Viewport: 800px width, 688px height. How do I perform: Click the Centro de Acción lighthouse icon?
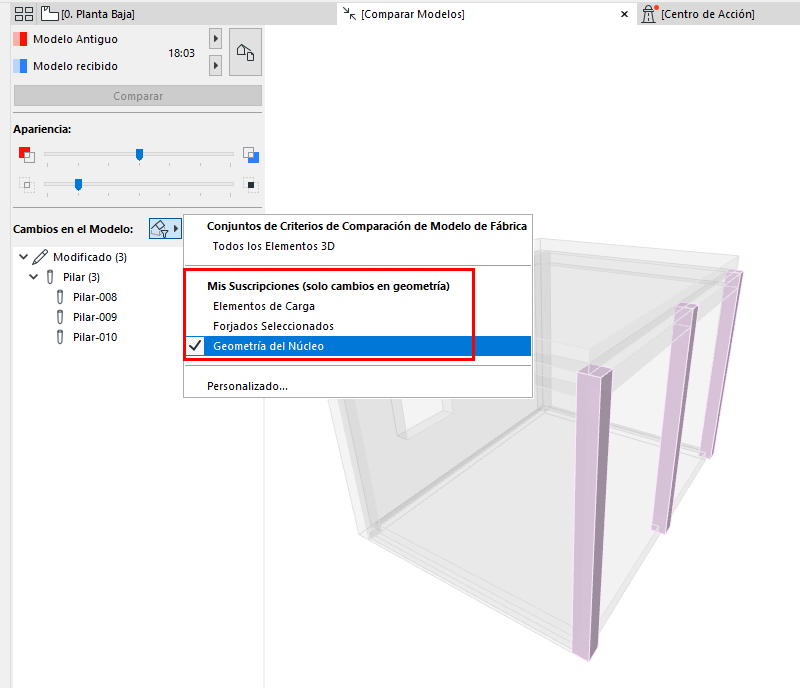[x=649, y=14]
